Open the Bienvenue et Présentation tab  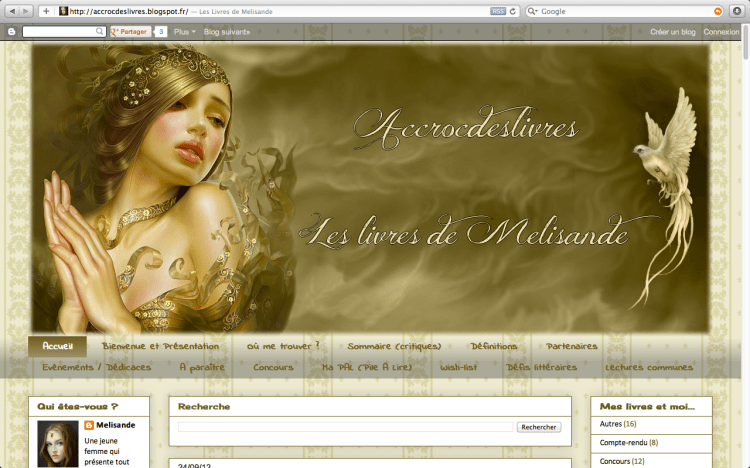coord(160,346)
